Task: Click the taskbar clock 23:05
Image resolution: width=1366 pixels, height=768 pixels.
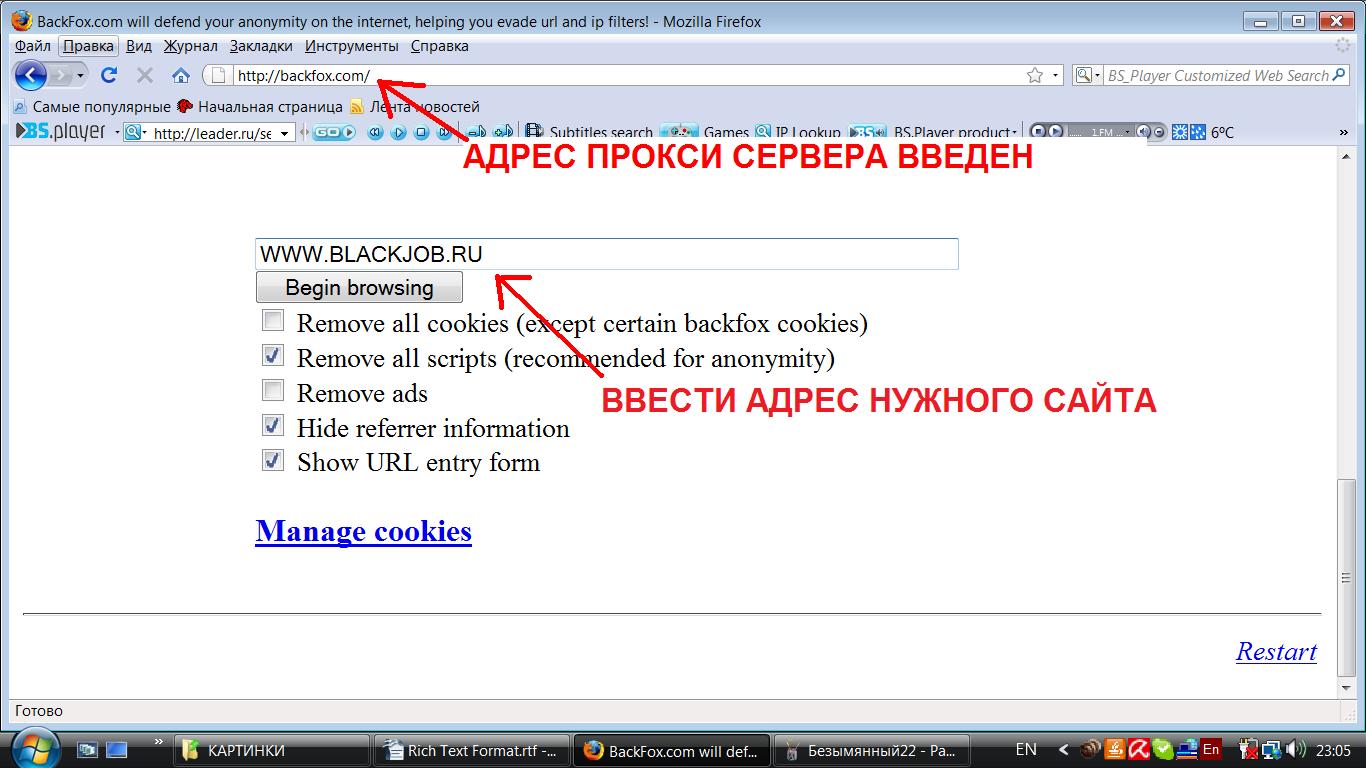Action: [1334, 750]
